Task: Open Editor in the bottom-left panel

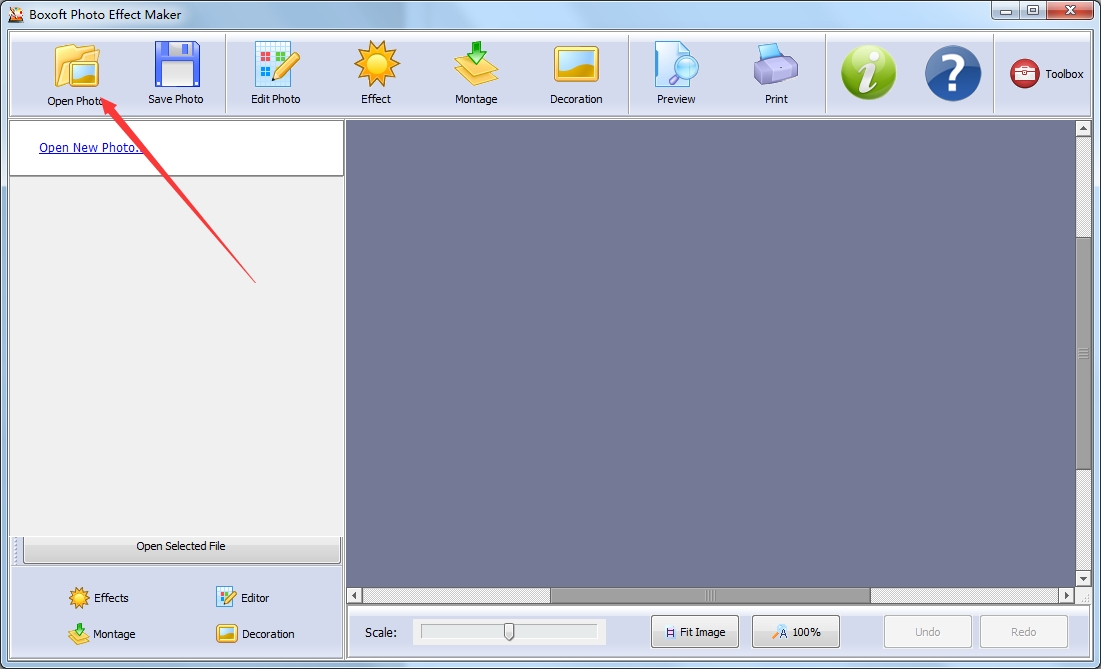Action: (x=243, y=597)
